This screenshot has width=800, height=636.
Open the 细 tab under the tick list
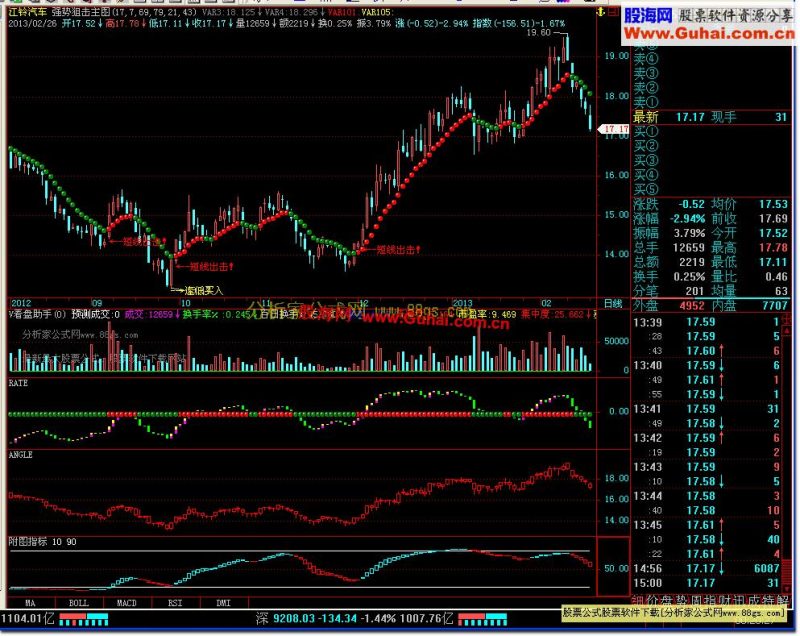[638, 600]
